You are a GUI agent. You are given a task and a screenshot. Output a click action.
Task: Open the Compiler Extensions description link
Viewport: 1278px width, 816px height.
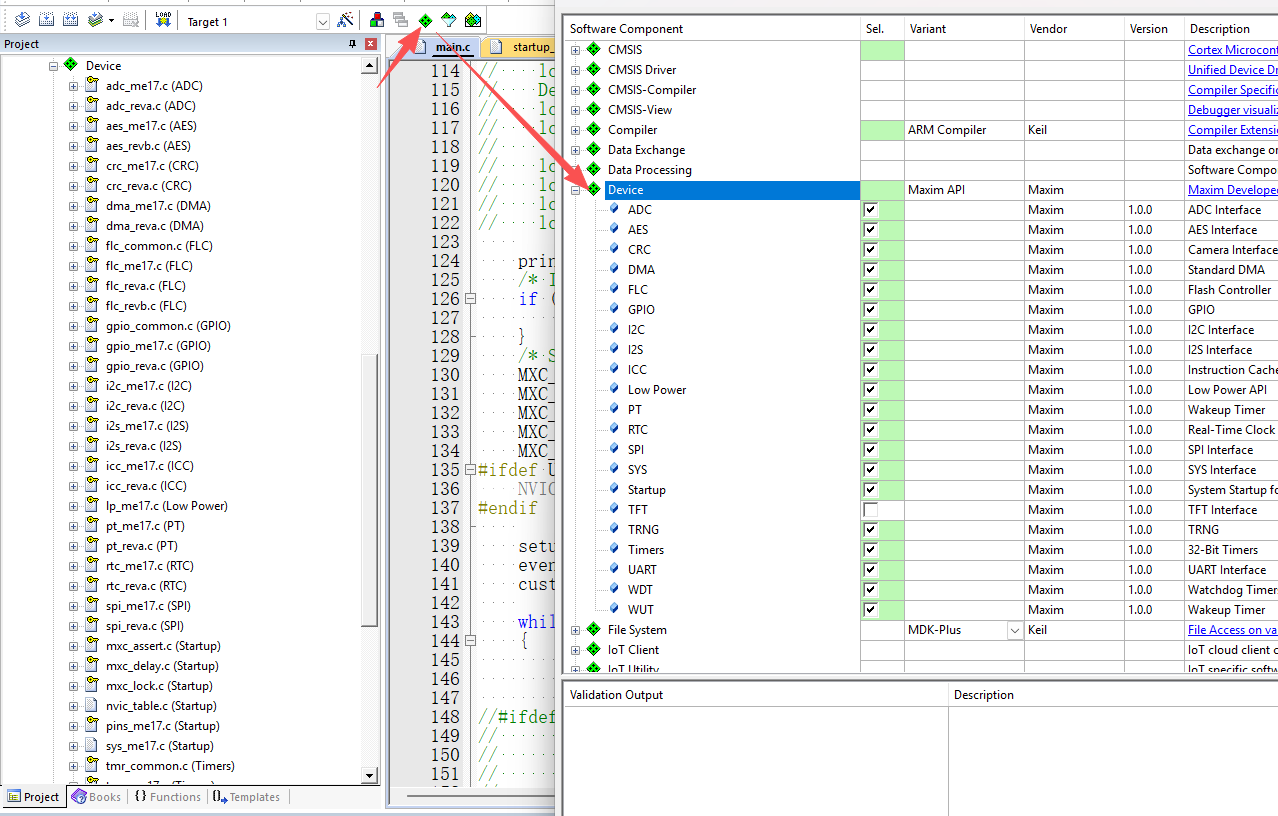[x=1232, y=130]
